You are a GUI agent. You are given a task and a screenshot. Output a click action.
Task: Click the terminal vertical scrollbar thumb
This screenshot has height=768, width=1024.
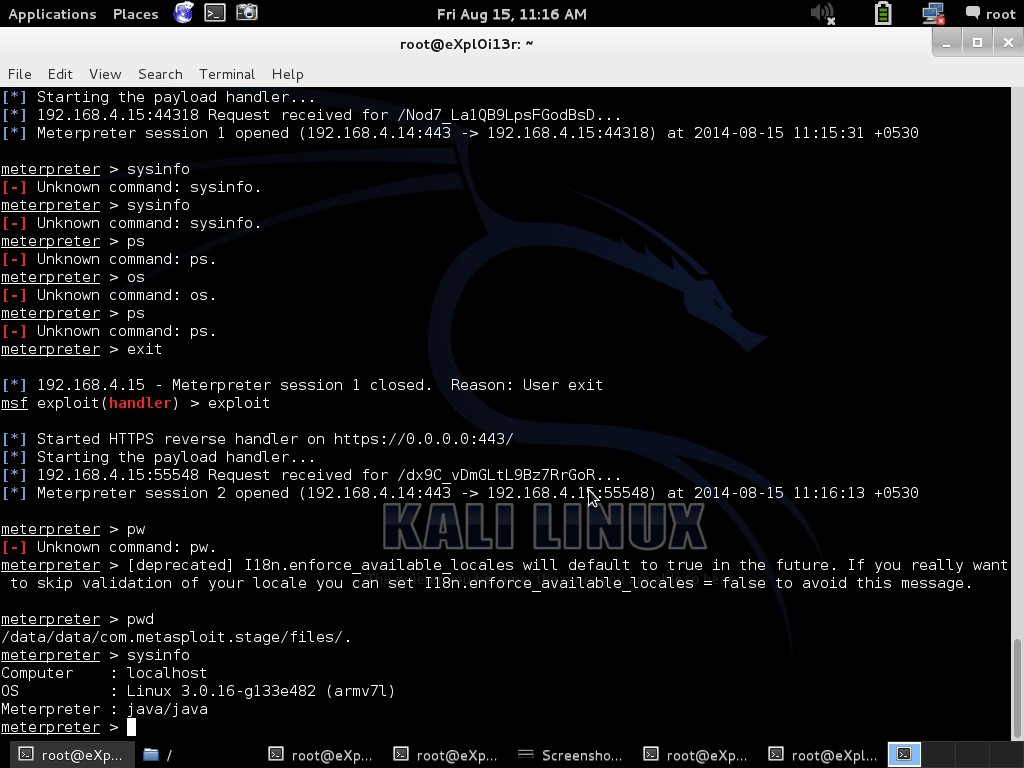[x=1017, y=688]
